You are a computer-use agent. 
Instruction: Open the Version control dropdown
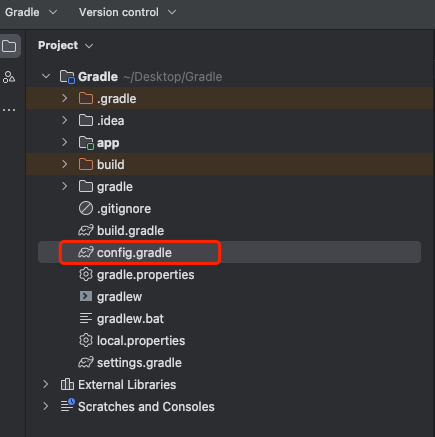click(x=127, y=12)
